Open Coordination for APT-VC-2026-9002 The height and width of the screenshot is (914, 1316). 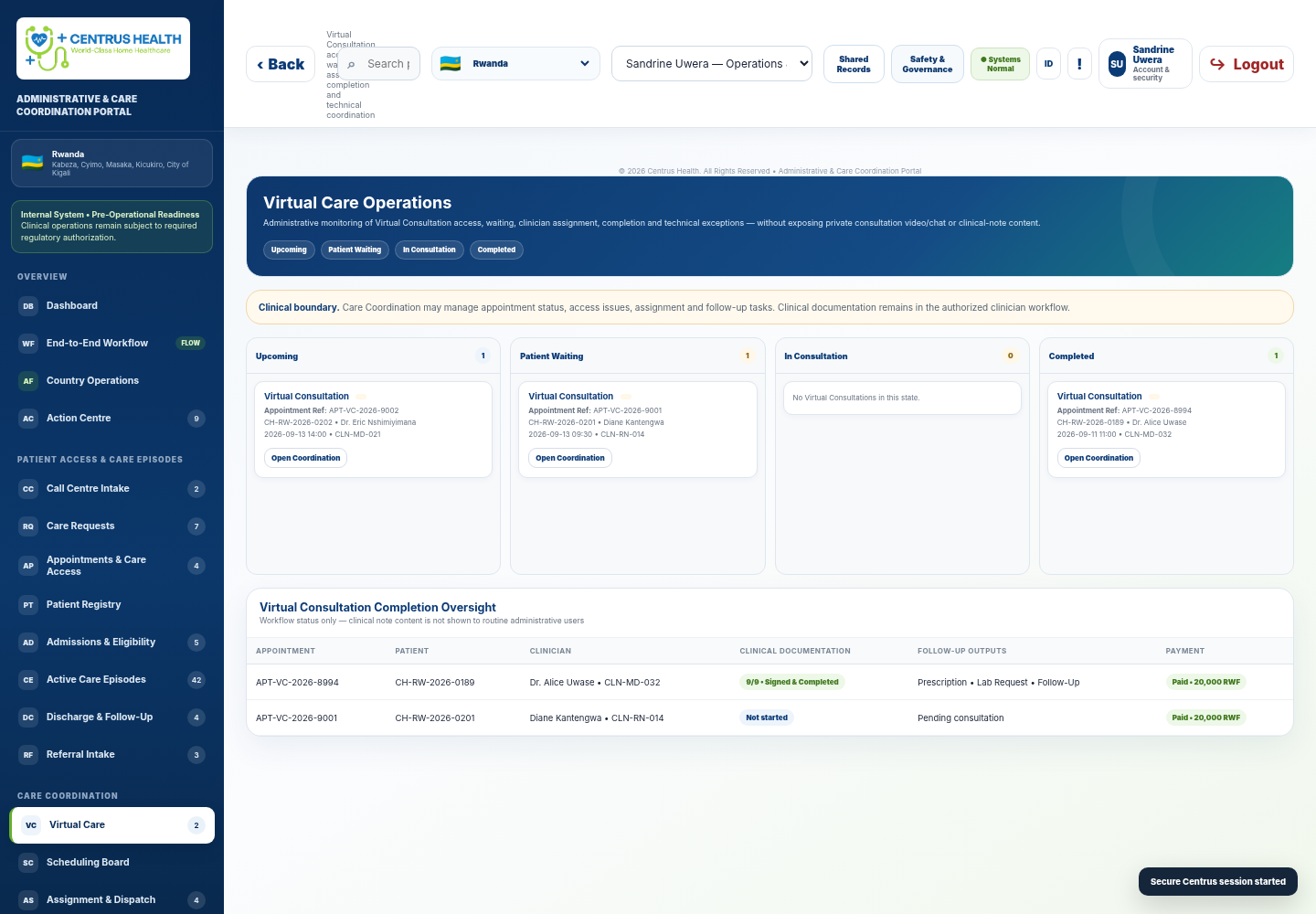coord(305,458)
